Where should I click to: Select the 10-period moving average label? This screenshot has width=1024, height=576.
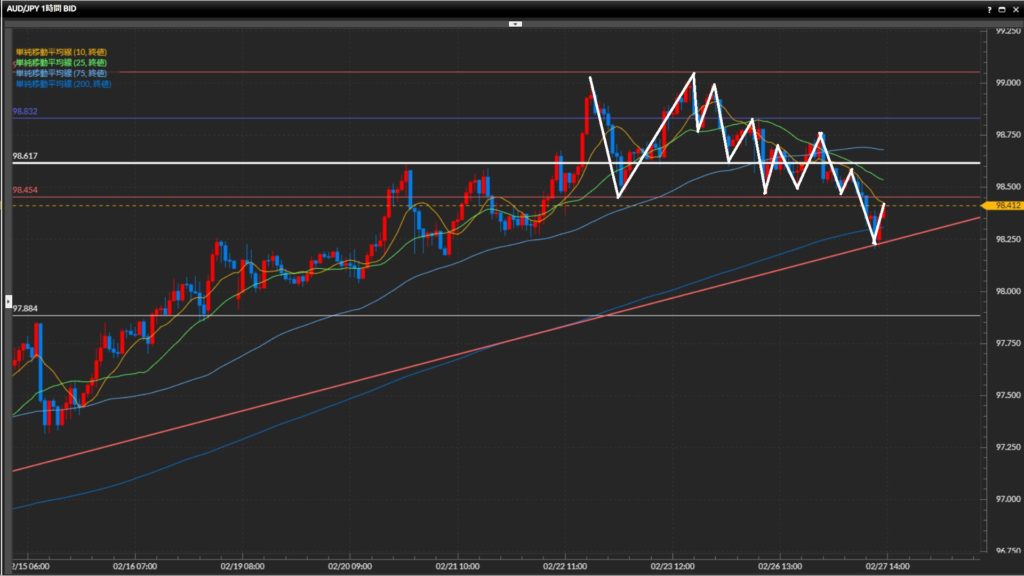[x=60, y=51]
